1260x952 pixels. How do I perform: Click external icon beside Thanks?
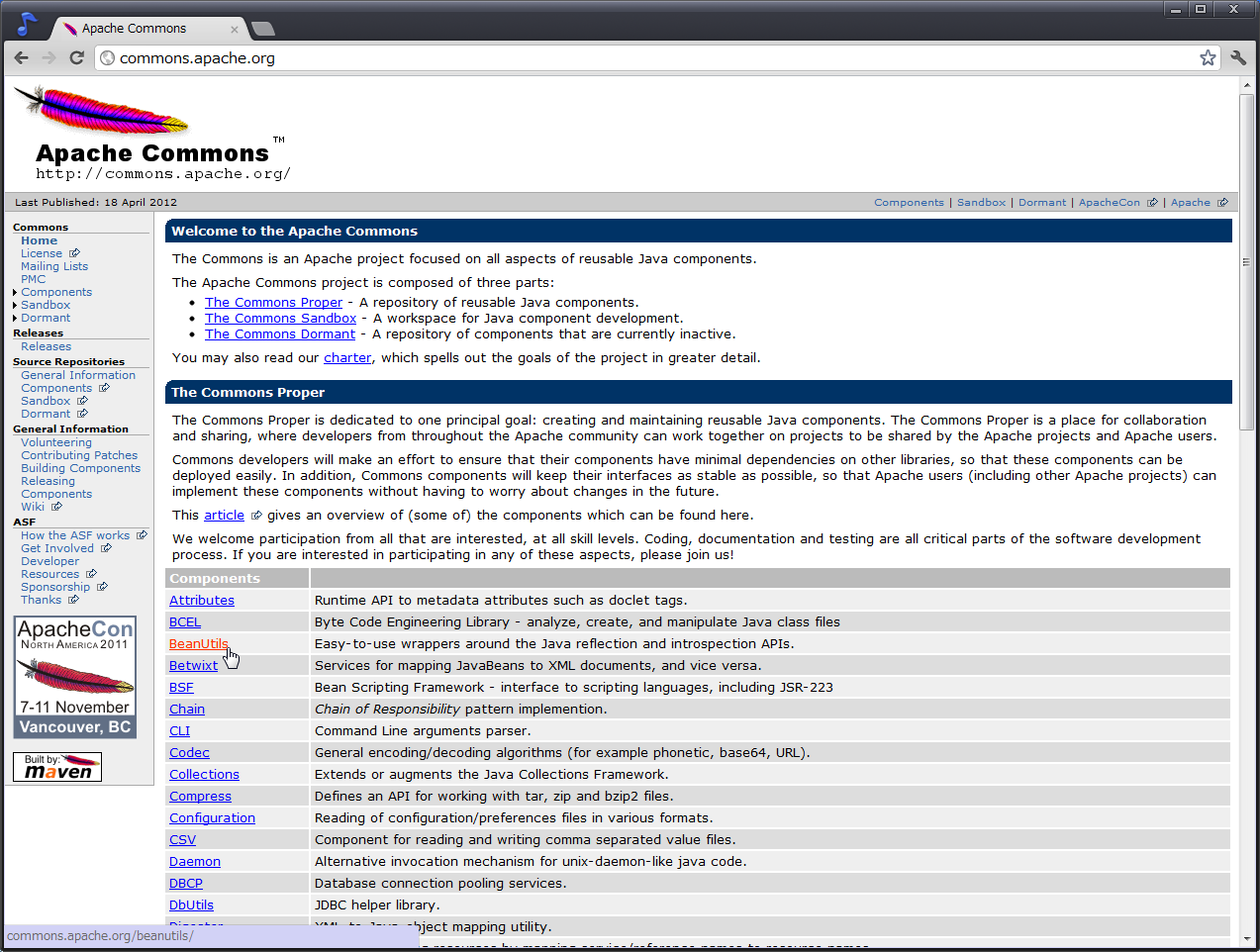tap(73, 600)
